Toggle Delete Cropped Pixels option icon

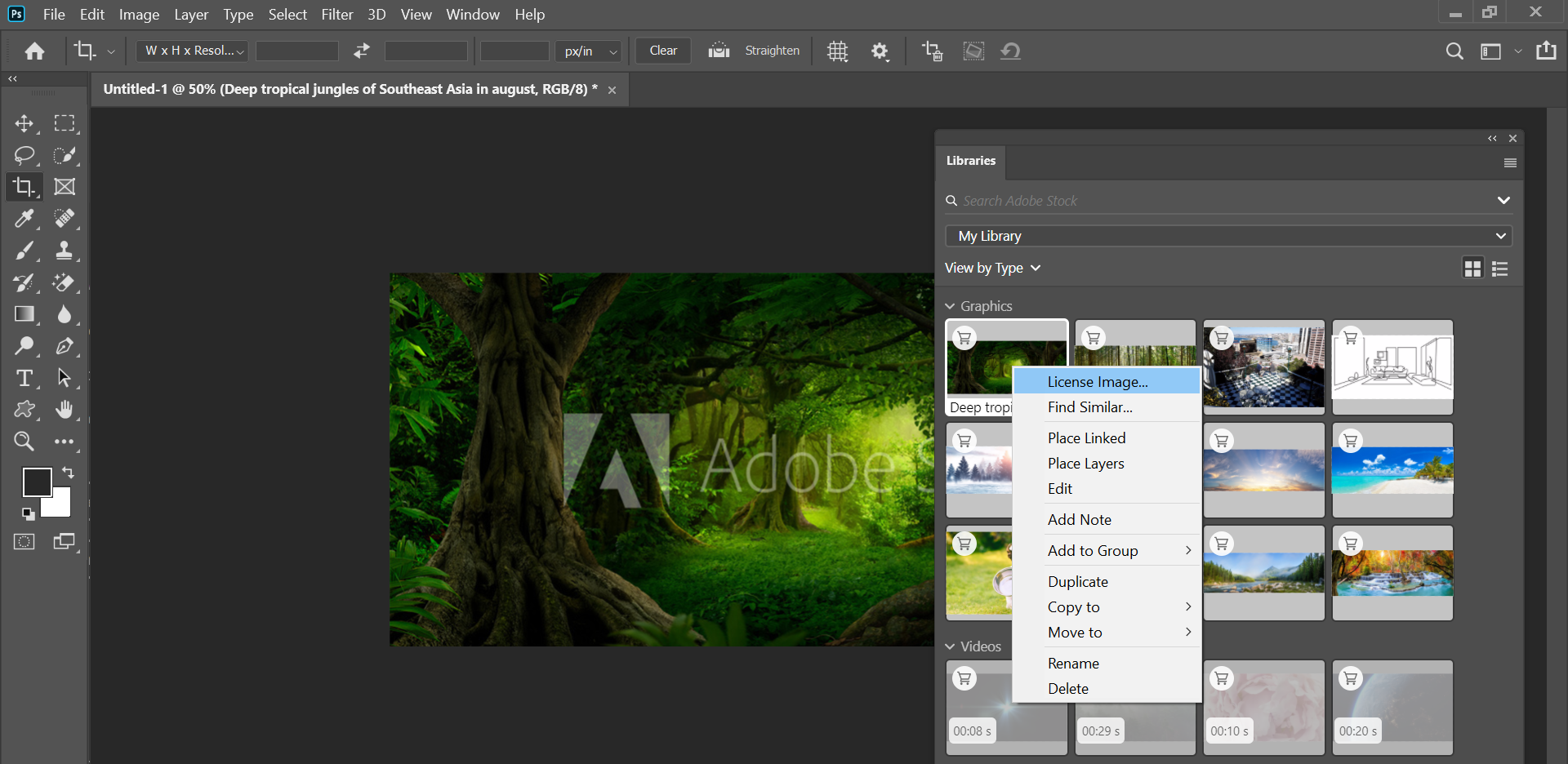pos(933,51)
